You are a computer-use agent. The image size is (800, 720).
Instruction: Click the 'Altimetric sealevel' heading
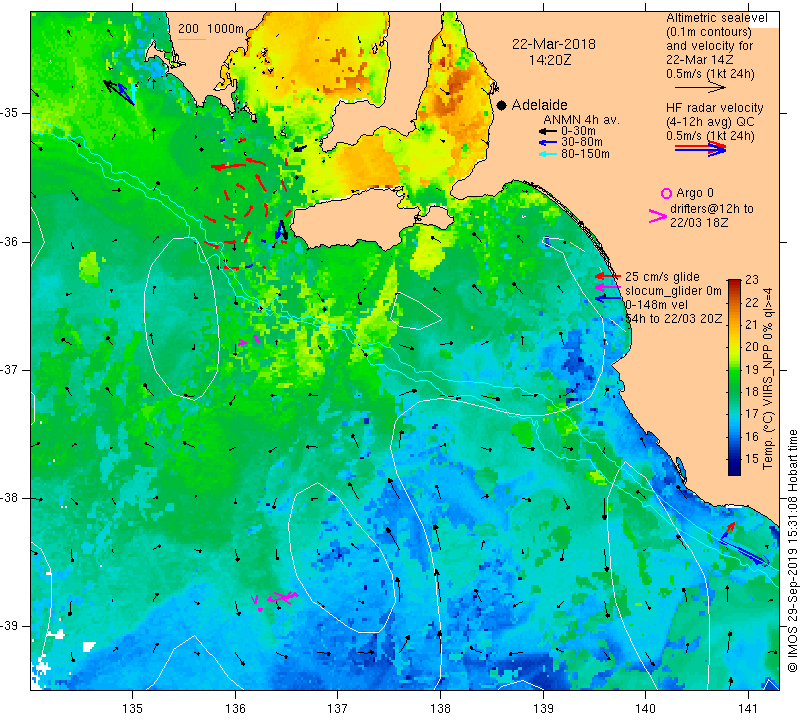coord(716,18)
